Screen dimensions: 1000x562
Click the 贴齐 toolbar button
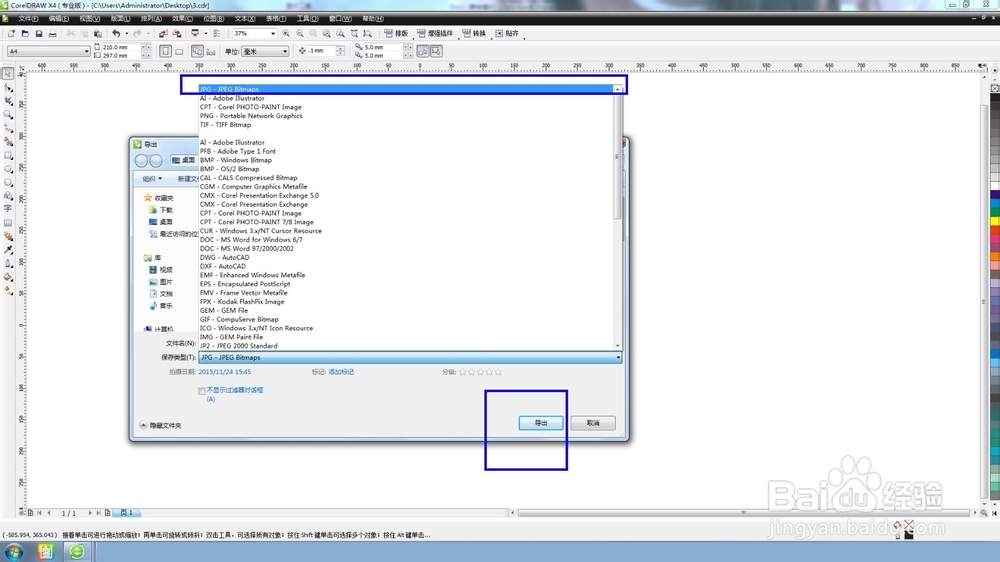(507, 33)
